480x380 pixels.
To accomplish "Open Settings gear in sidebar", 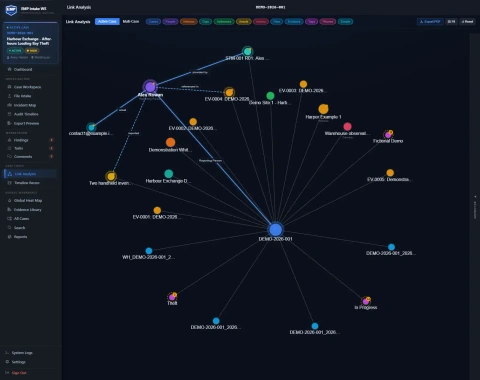I will click(x=7, y=362).
